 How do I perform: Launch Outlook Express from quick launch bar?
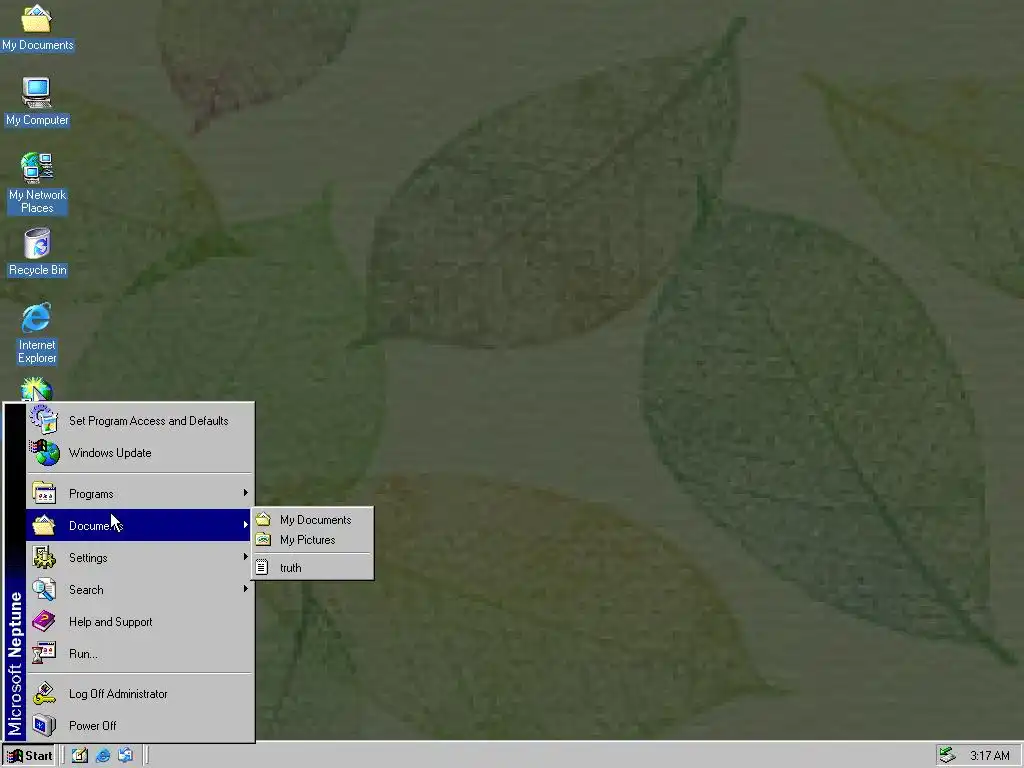125,756
